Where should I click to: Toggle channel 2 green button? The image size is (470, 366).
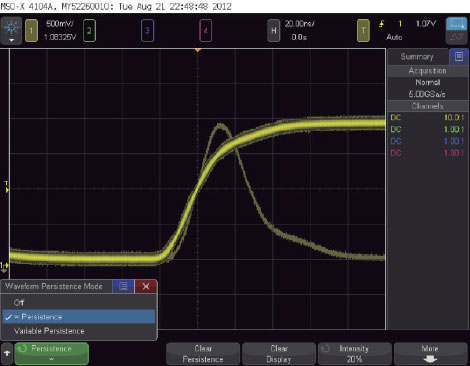[x=89, y=31]
